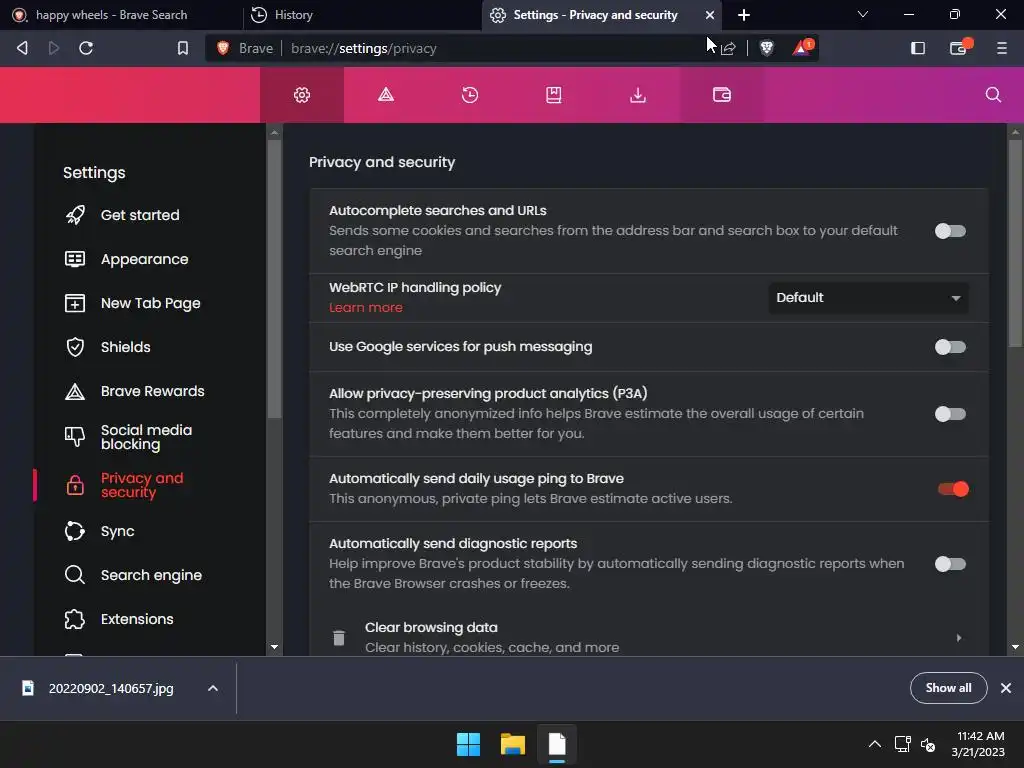Open WebRTC IP handling policy Default dropdown

(x=869, y=298)
